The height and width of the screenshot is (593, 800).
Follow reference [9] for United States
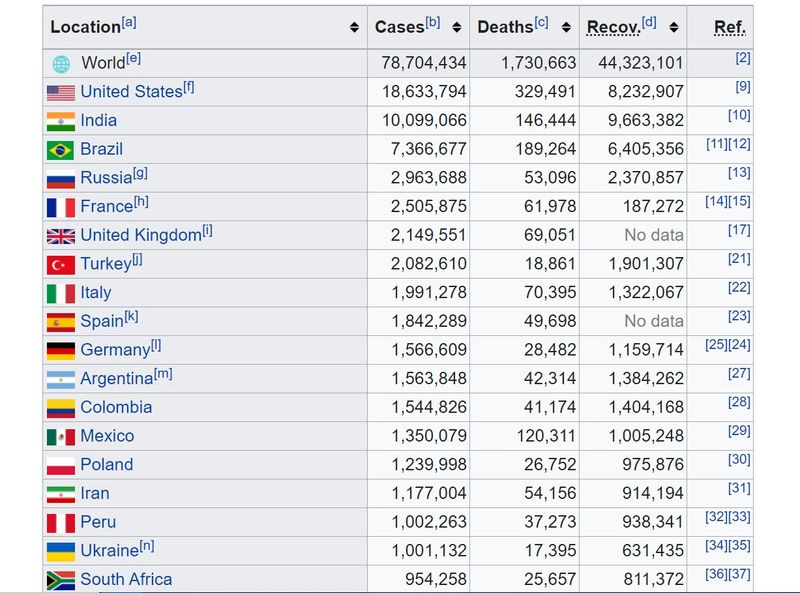tap(742, 87)
